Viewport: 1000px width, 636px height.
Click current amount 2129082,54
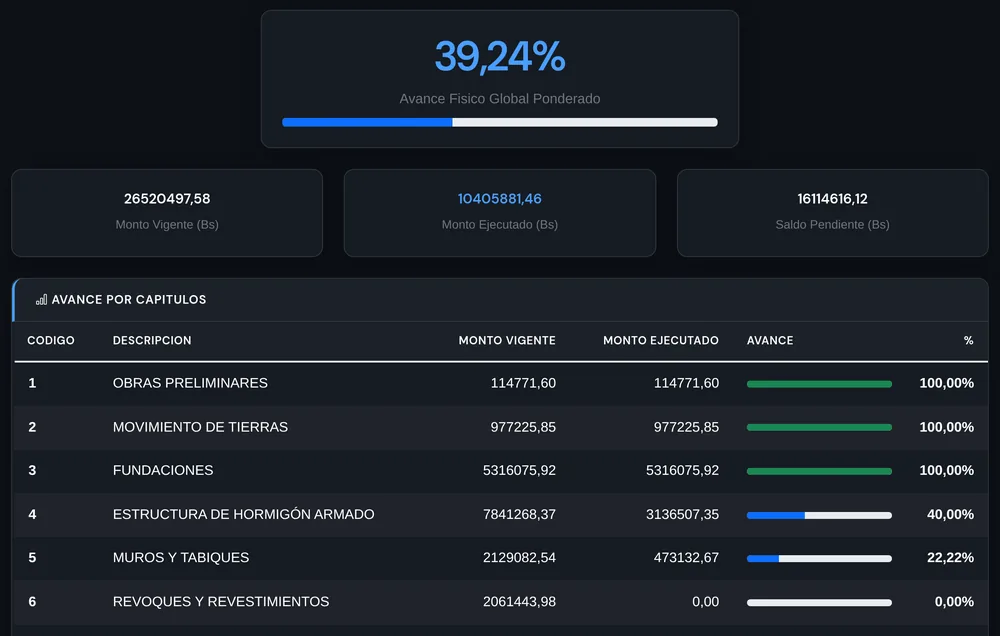tap(519, 558)
